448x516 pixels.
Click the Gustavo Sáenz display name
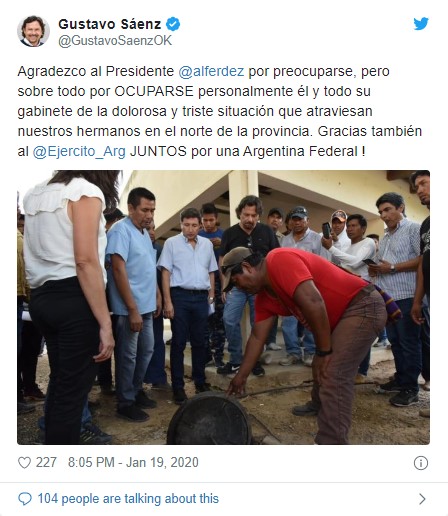coord(110,24)
